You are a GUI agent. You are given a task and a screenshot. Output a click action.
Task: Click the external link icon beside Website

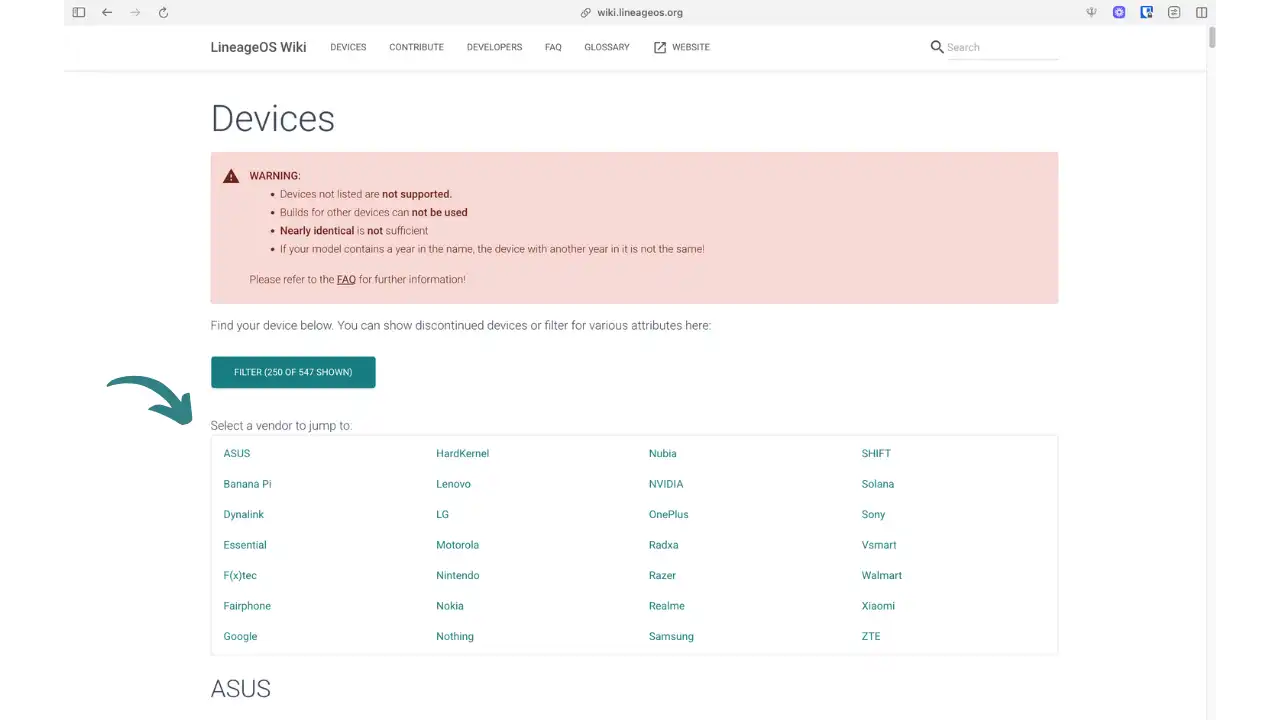660,47
